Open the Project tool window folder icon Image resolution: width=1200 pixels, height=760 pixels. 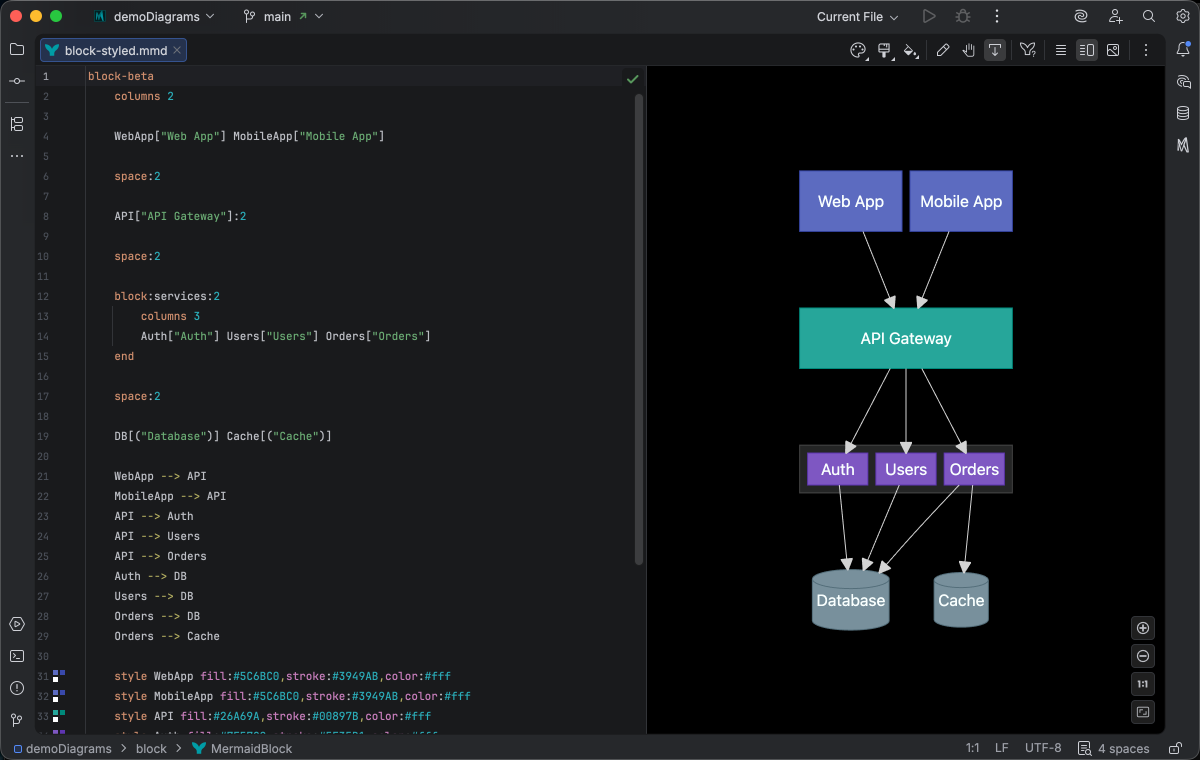tap(17, 49)
